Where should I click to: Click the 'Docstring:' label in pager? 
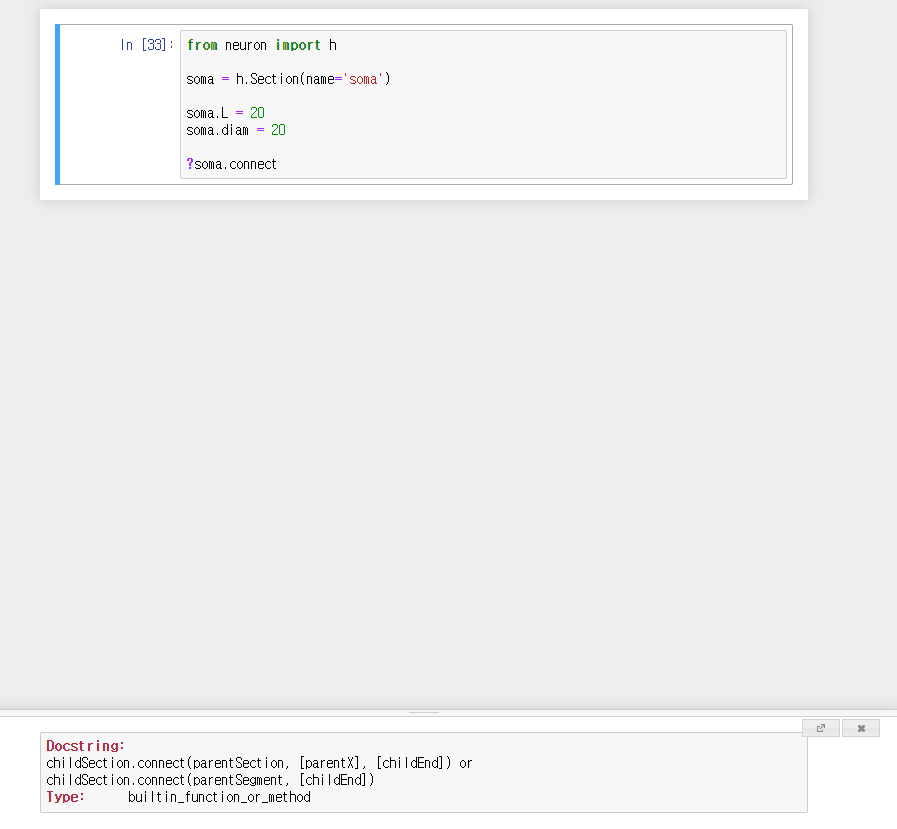click(x=86, y=745)
